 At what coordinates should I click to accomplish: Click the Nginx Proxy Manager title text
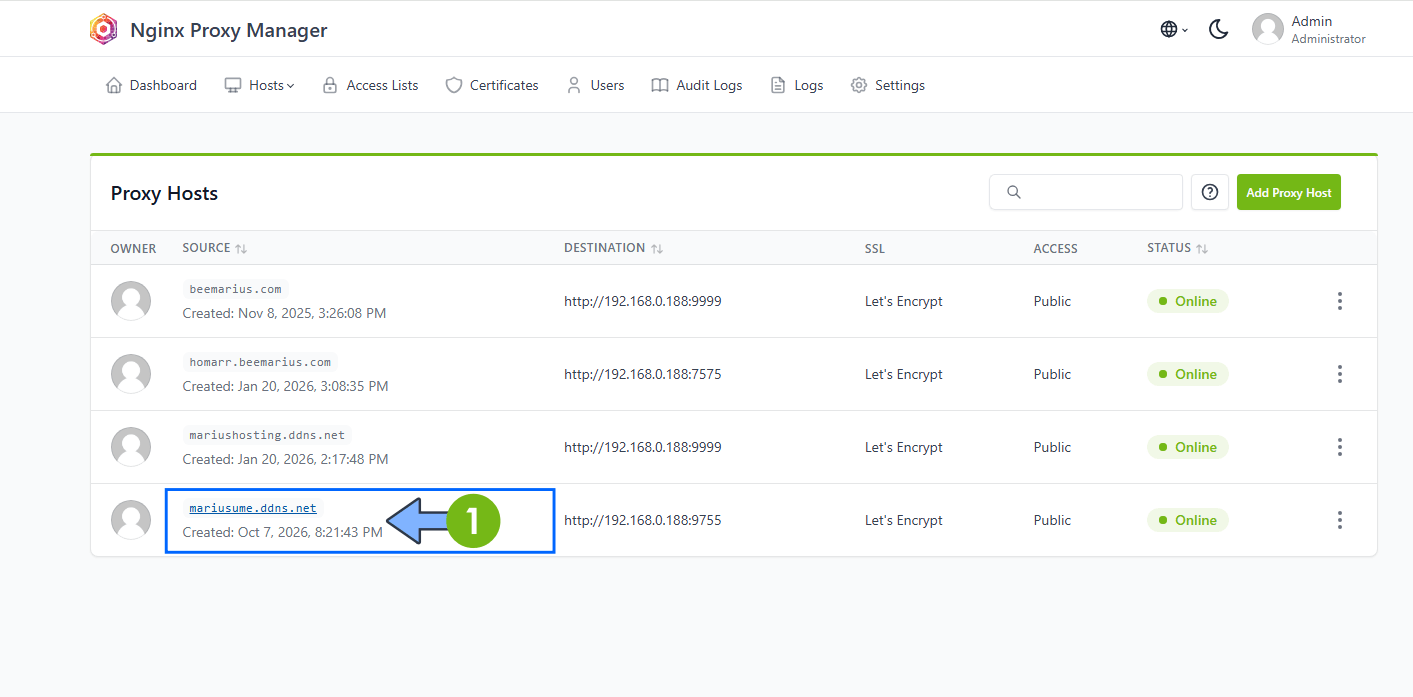(229, 30)
